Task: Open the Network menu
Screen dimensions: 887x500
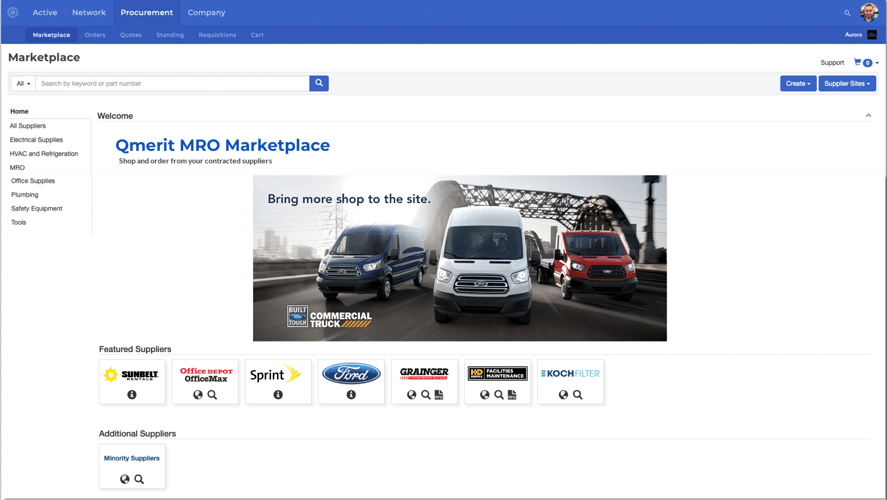Action: 89,12
